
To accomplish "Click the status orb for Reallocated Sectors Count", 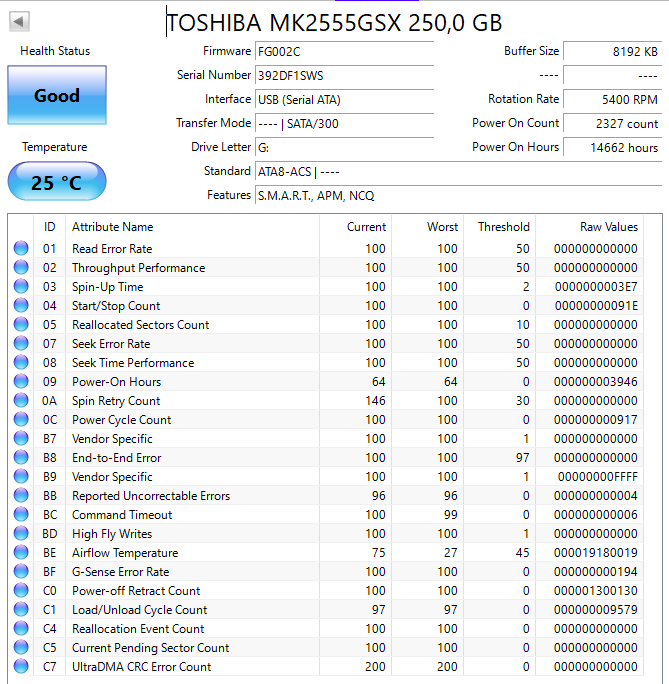I will [x=21, y=325].
